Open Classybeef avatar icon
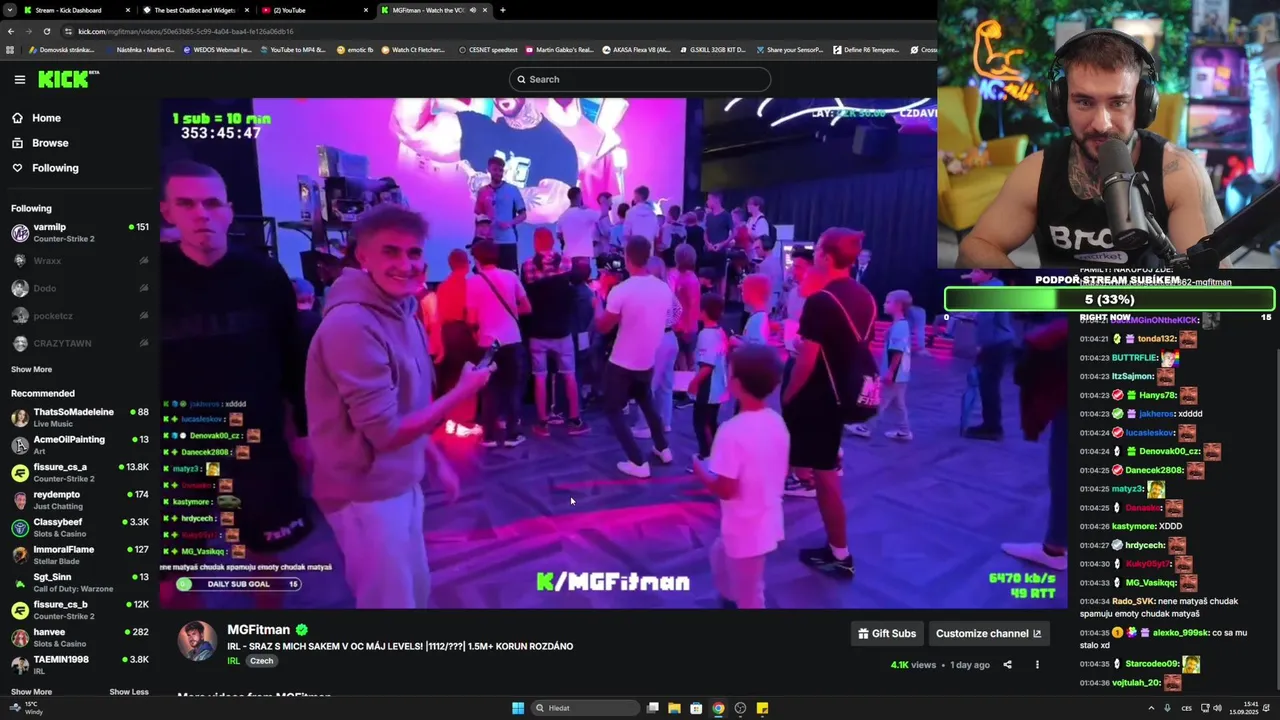This screenshot has height=720, width=1280. 20,528
